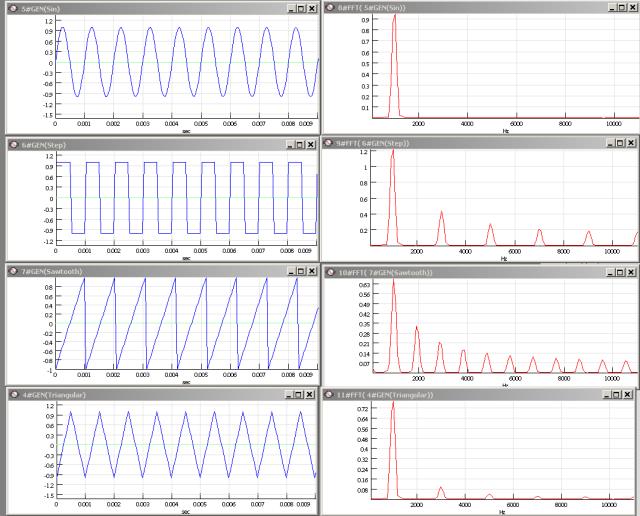Click the '8#FFT( 5#GEN(Sin))' title text
Image resolution: width=640 pixels, height=516 pixels.
[372, 8]
